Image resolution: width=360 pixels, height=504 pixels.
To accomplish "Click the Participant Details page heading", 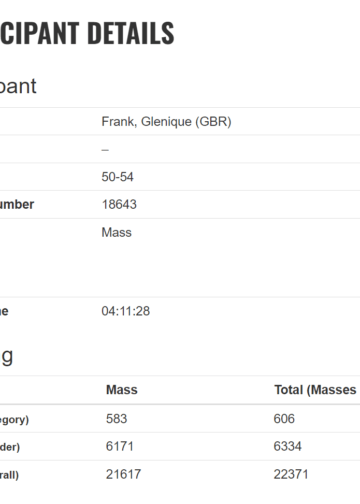I will coord(87,33).
